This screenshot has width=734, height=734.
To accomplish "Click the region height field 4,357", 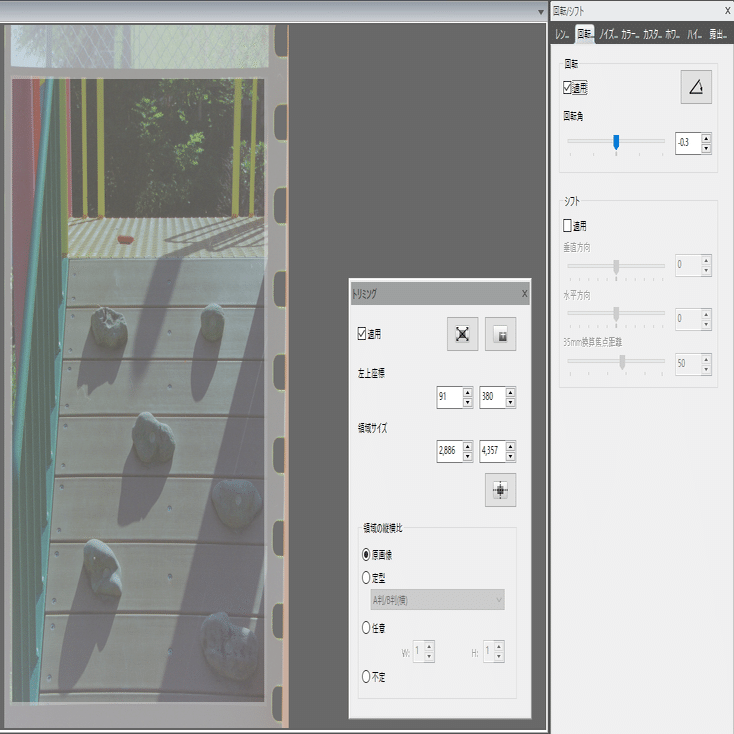I will point(492,451).
